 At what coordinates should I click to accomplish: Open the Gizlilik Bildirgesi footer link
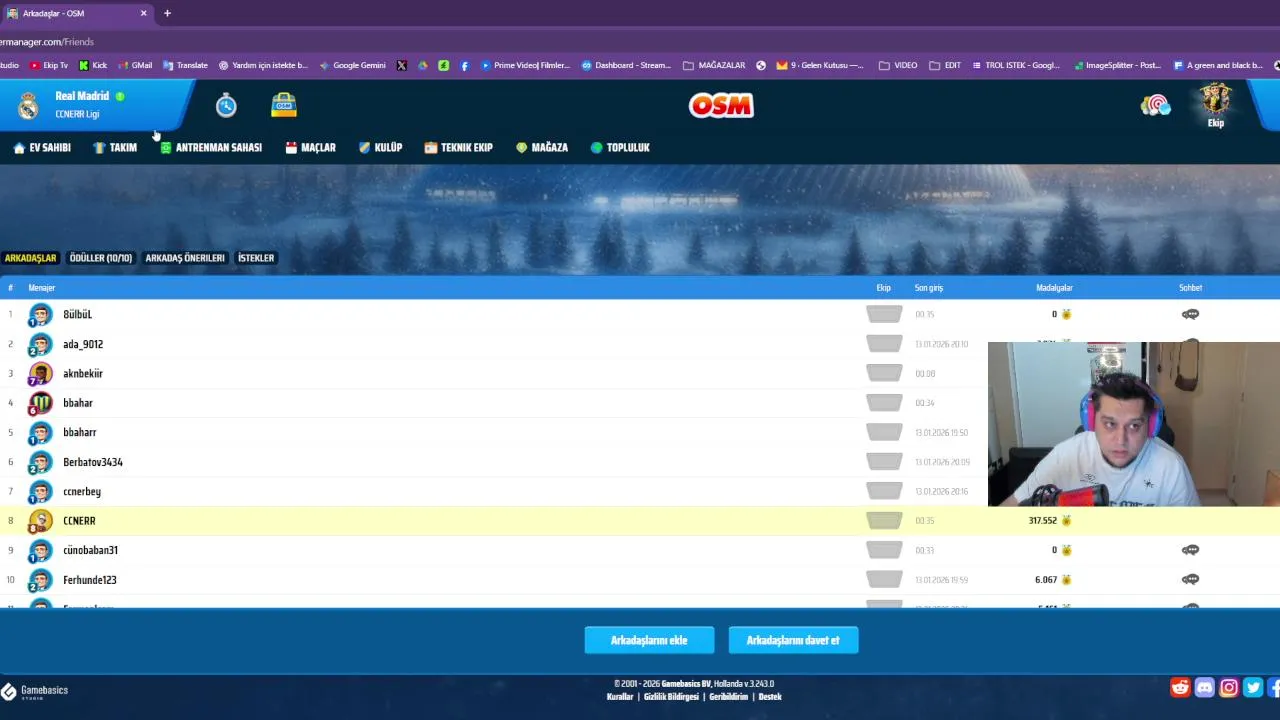pyautogui.click(x=671, y=697)
